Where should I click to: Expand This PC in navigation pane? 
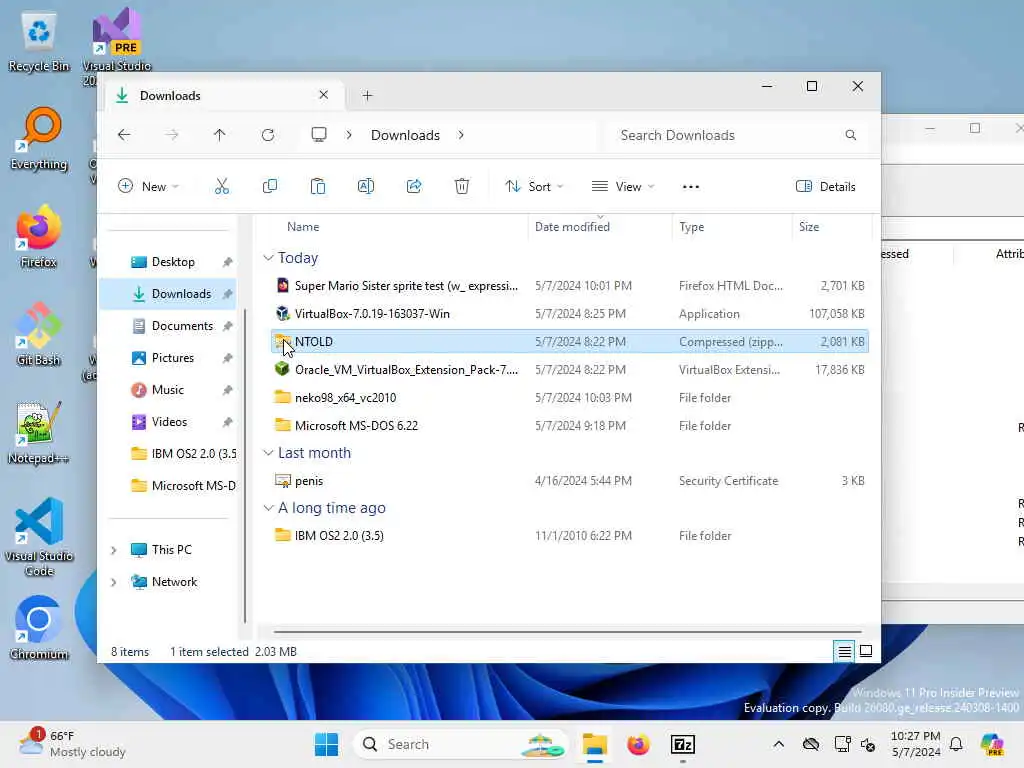[x=114, y=551]
